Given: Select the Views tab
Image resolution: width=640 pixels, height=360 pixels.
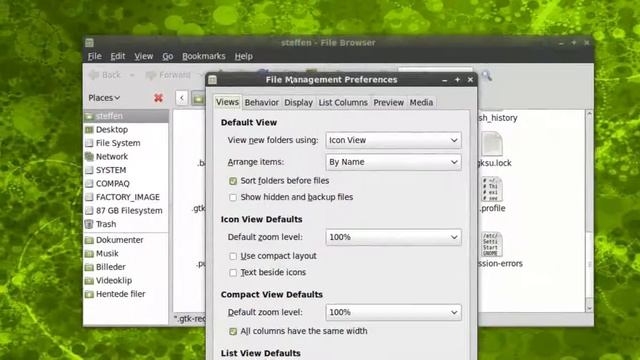Looking at the screenshot, I should coord(227,102).
